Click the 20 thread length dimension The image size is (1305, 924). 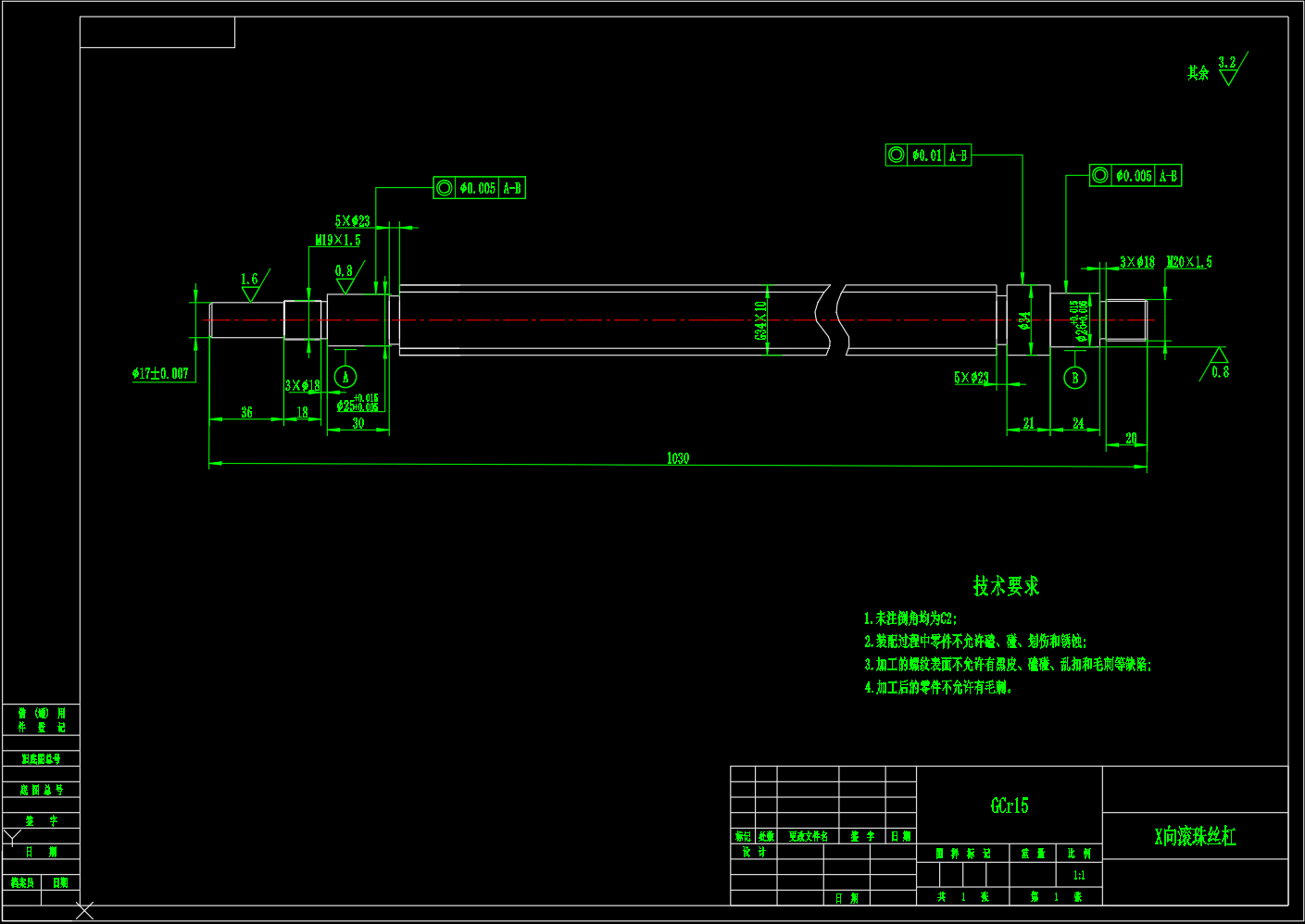[x=1131, y=439]
